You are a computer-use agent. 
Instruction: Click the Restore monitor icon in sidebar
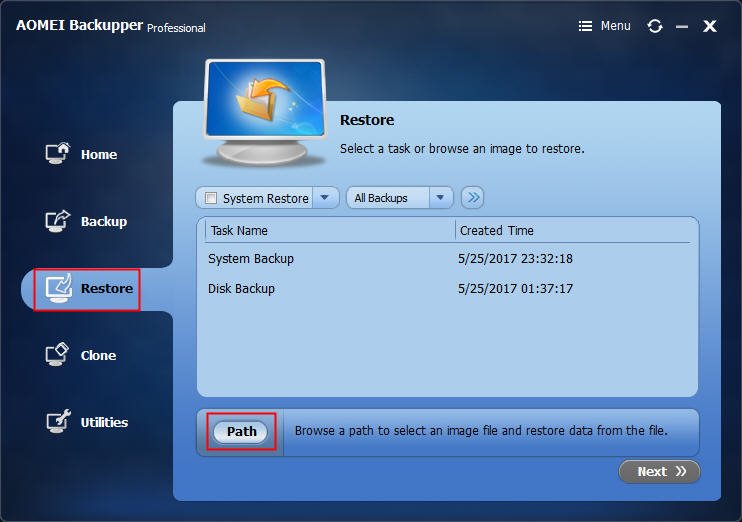pyautogui.click(x=59, y=288)
